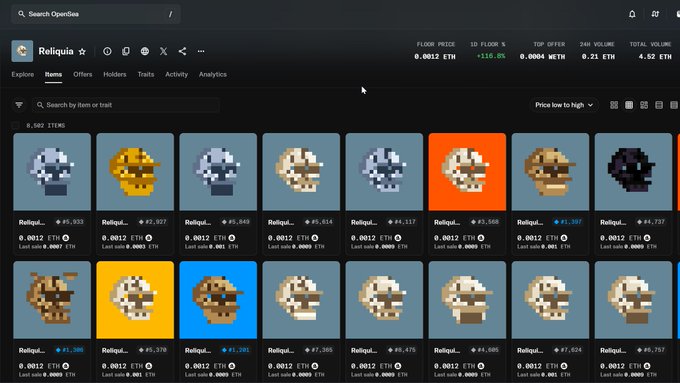Open the skull thumbnail ranked #7,365
680x383 pixels.
click(301, 300)
